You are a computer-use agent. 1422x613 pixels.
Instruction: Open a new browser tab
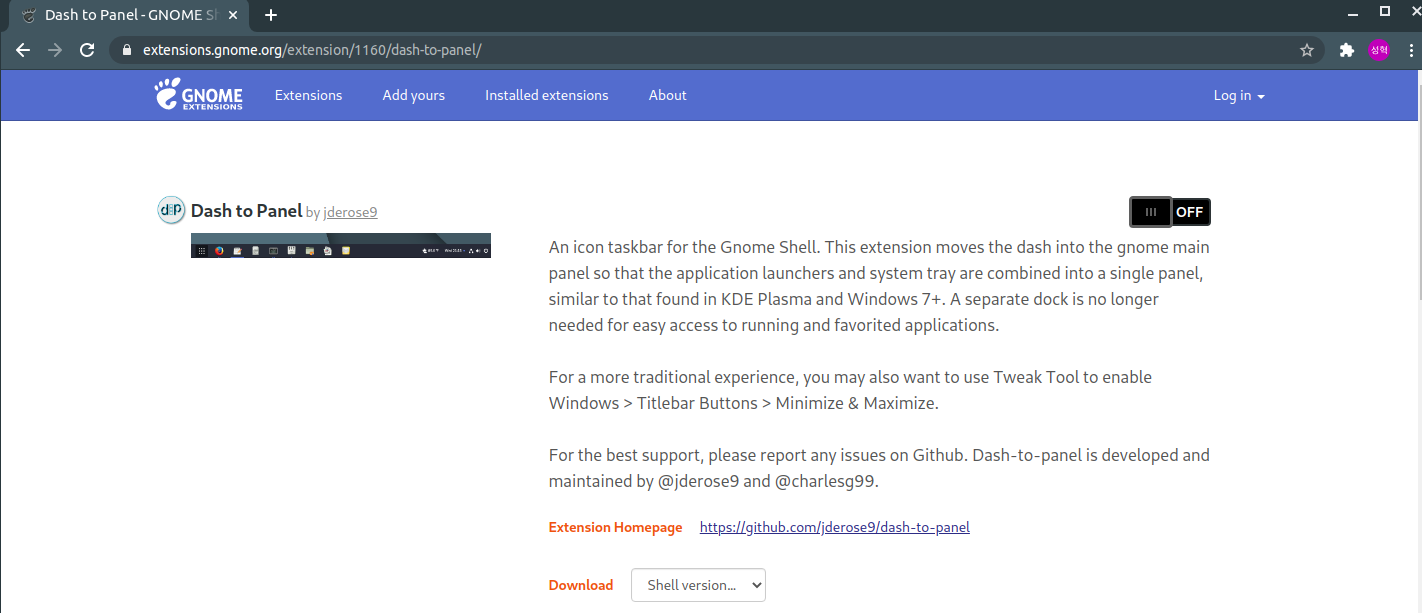(271, 15)
